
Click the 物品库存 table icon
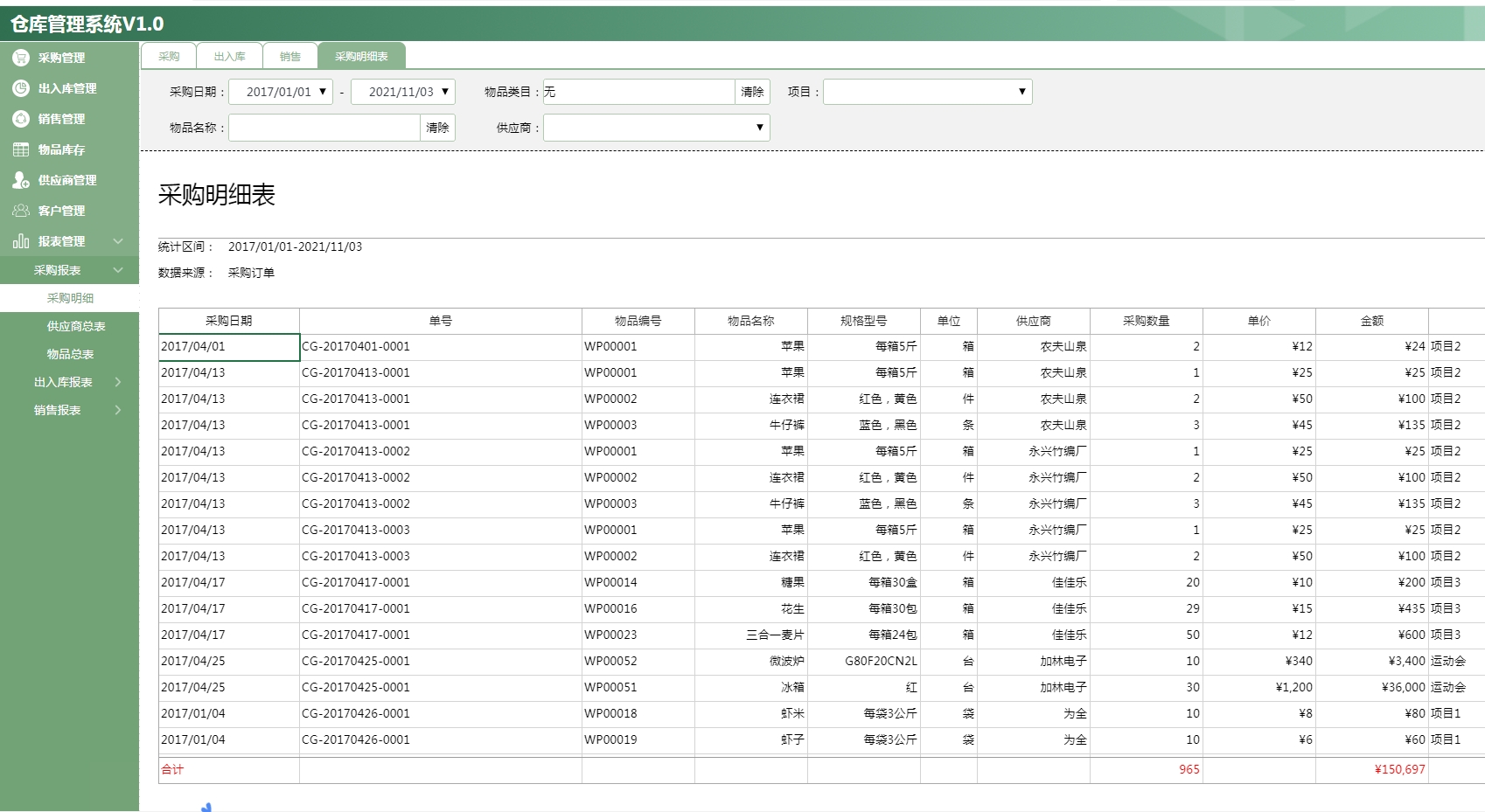tap(21, 149)
